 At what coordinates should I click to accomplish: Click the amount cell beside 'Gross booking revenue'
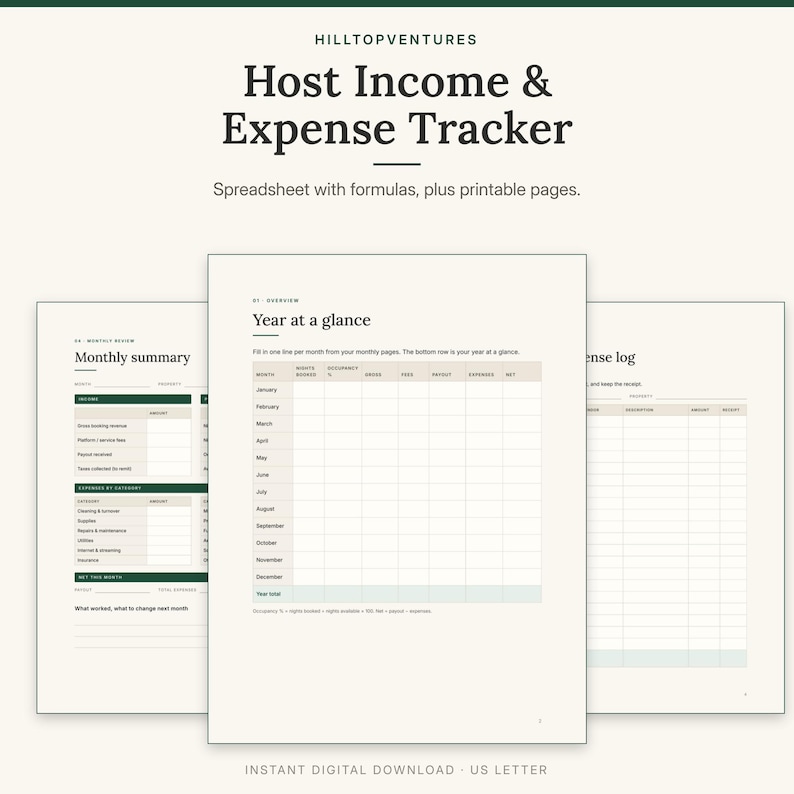tap(169, 426)
